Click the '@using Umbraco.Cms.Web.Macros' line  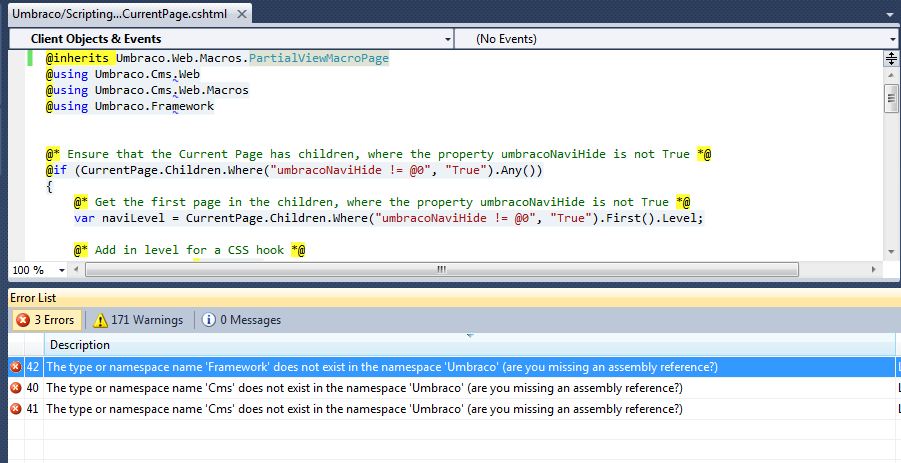tap(147, 90)
